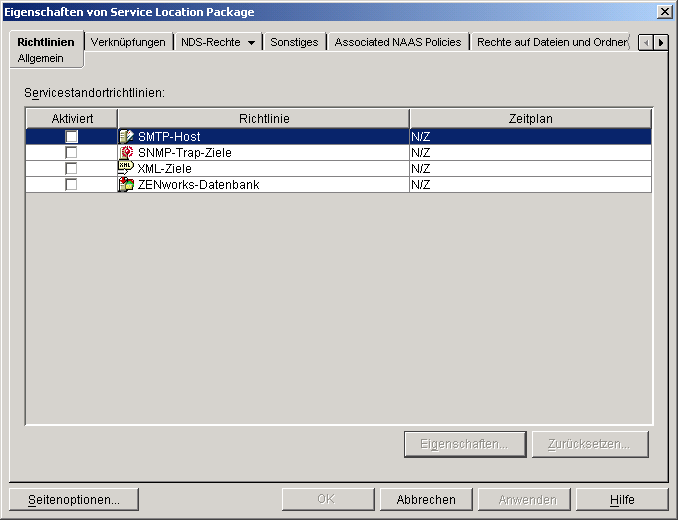Screen dimensions: 678x520
Task: Click the ZENworks-Datenbank policy icon
Action: point(126,185)
